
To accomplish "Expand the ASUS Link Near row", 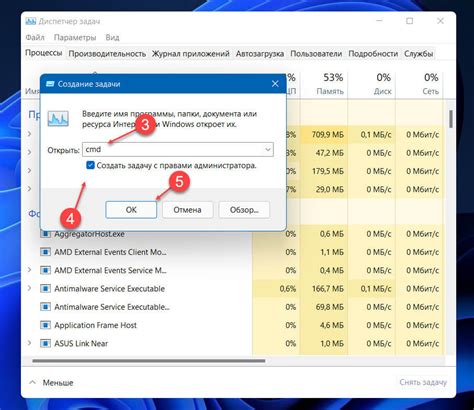I will coord(29,343).
